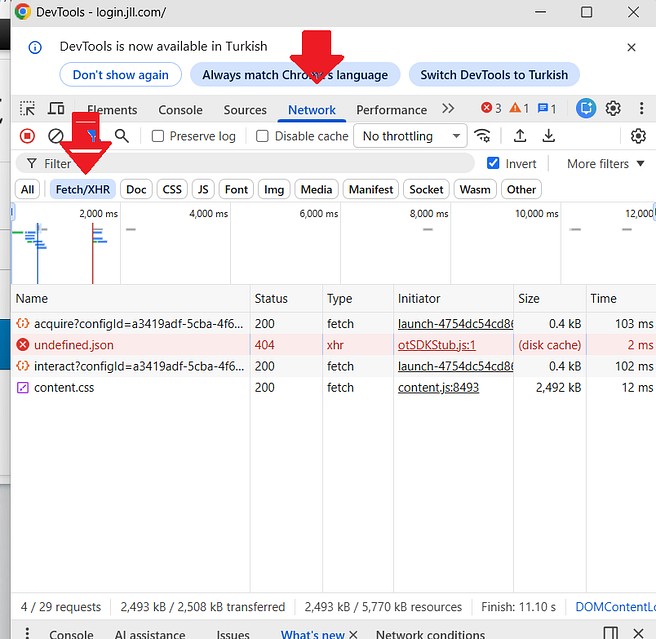The height and width of the screenshot is (639, 656).
Task: Open DevTools settings gear
Action: (613, 109)
